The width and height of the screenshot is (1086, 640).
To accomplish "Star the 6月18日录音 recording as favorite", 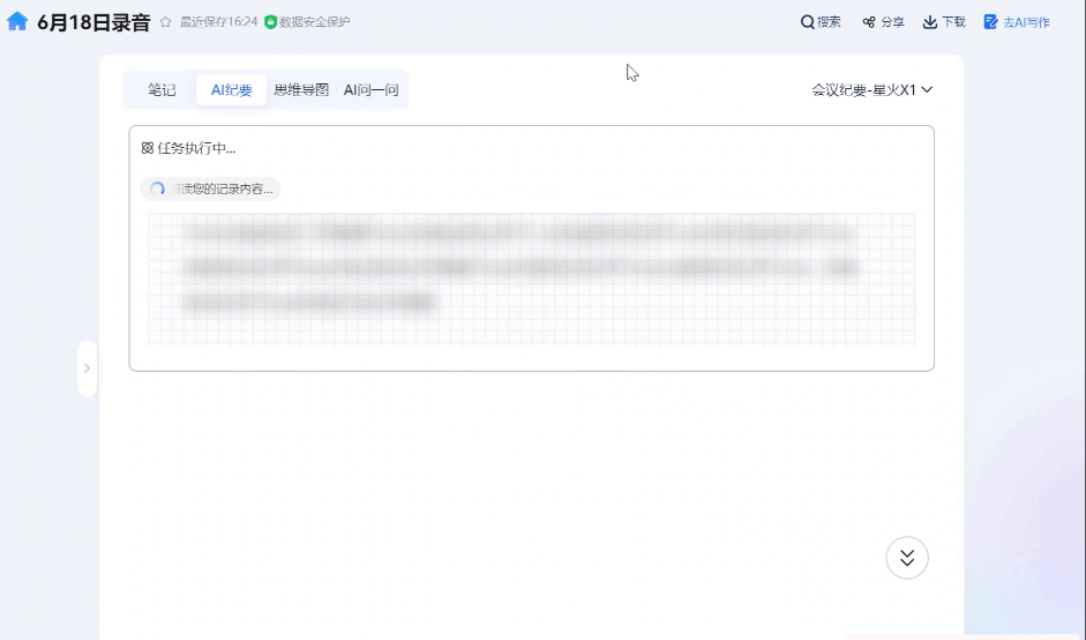I will [166, 22].
